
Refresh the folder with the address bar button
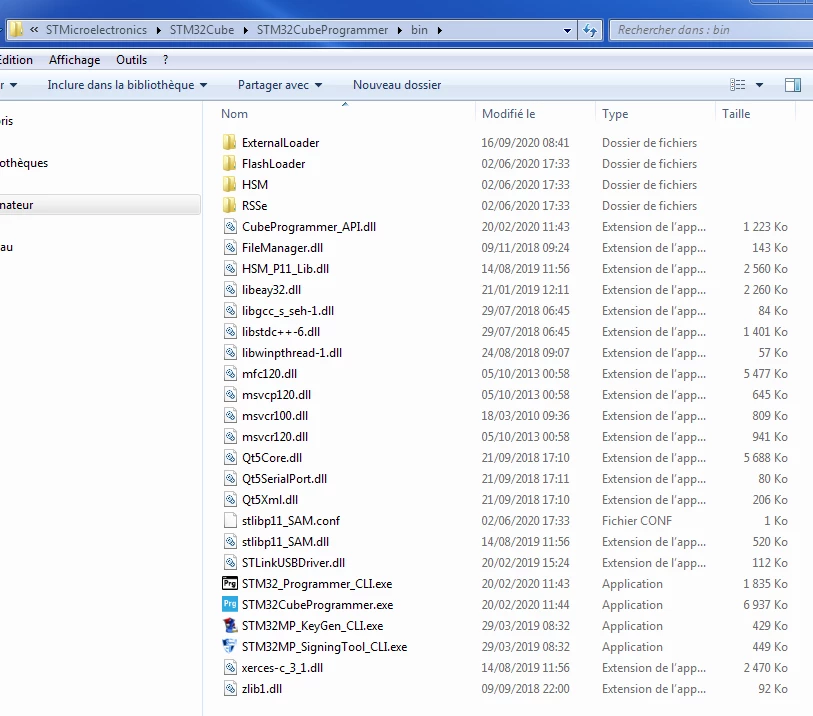point(590,30)
